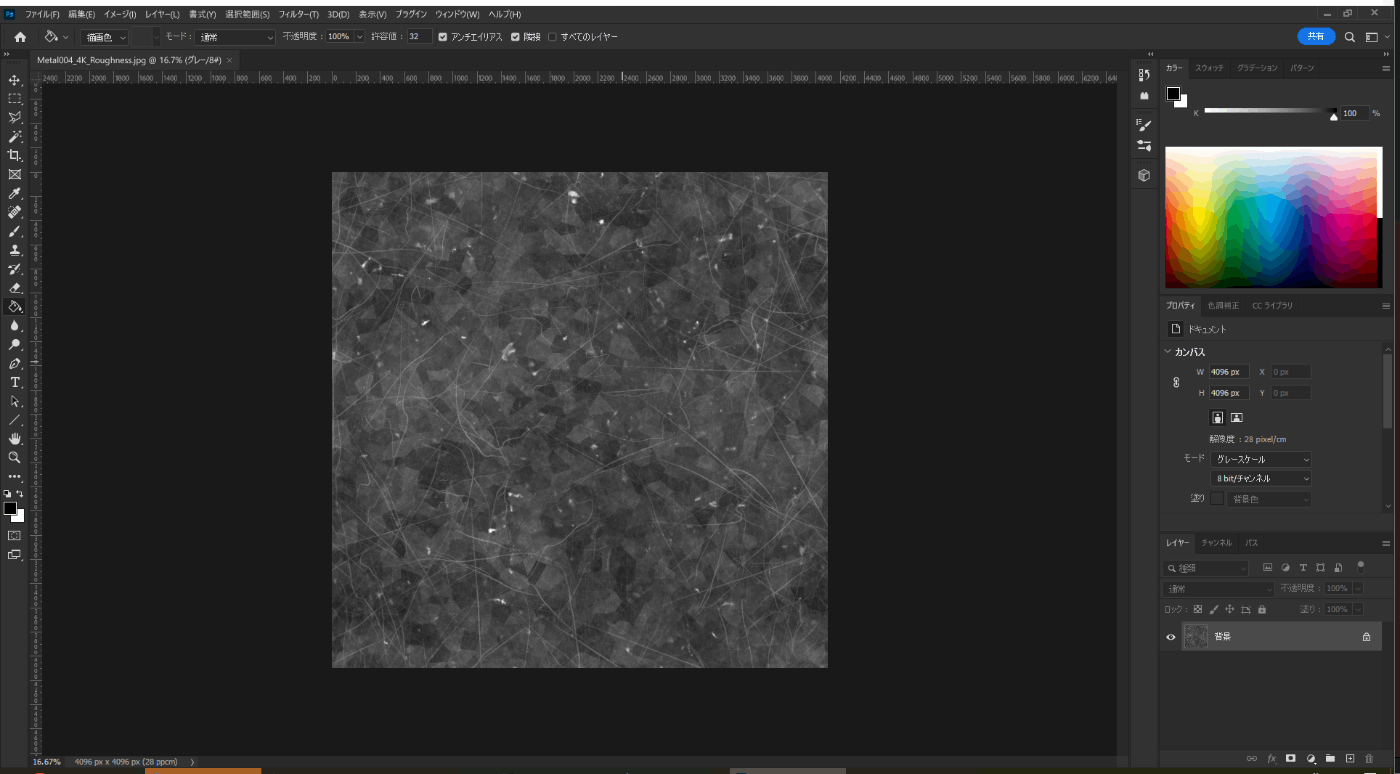Uncheck the アンチエイリアス checkbox
The image size is (1400, 774).
tap(443, 37)
